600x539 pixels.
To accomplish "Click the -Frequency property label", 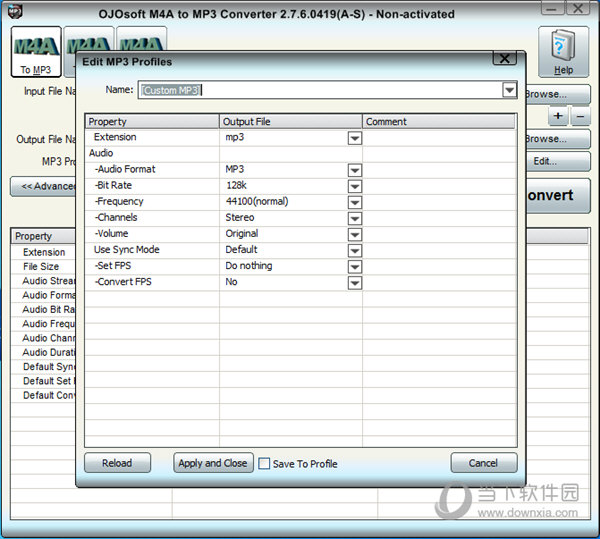I will [x=119, y=202].
